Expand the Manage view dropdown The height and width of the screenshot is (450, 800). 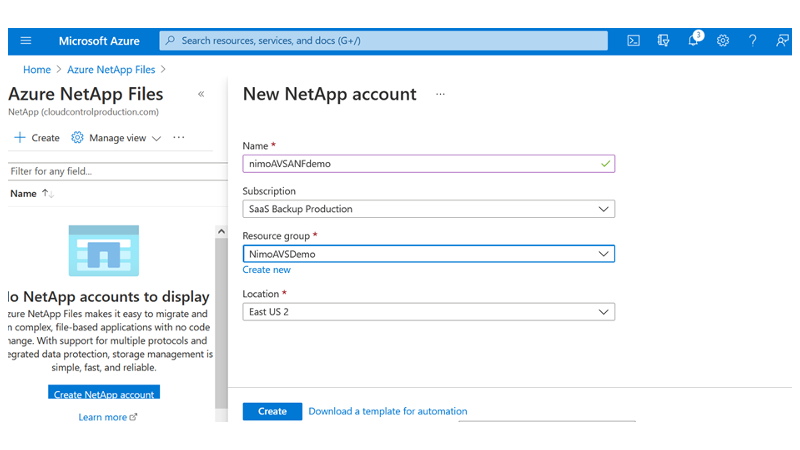116,138
